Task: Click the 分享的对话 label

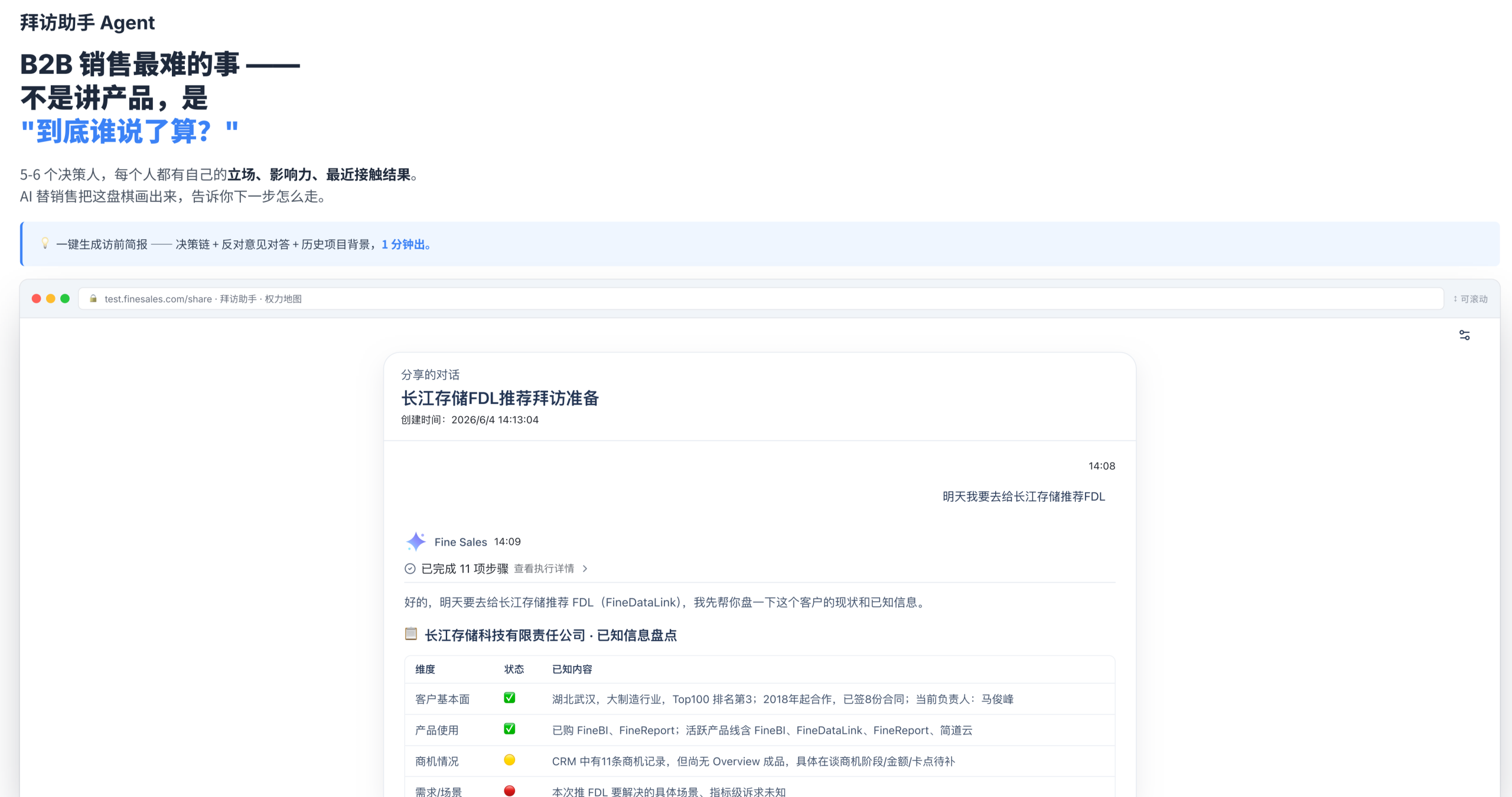Action: [x=431, y=375]
